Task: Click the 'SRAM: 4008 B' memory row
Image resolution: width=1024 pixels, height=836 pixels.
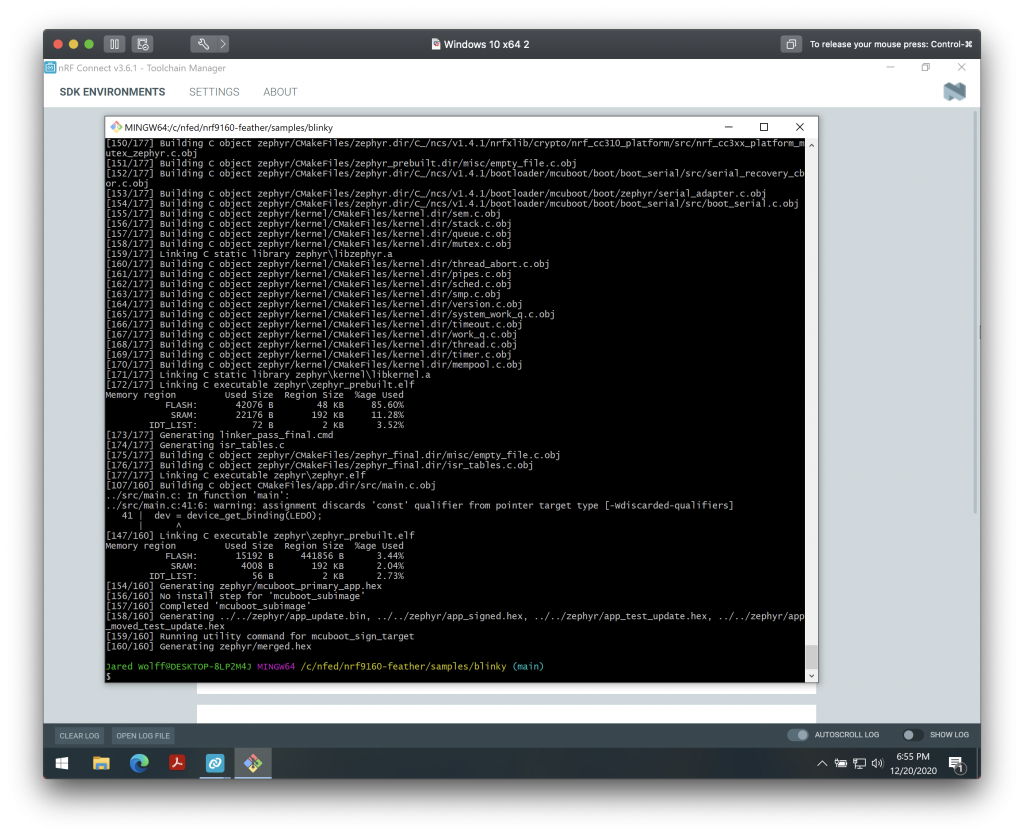Action: point(287,566)
